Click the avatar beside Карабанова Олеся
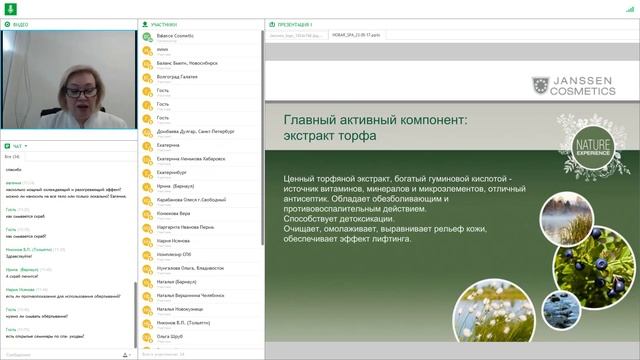The height and width of the screenshot is (360, 640). click(x=147, y=201)
